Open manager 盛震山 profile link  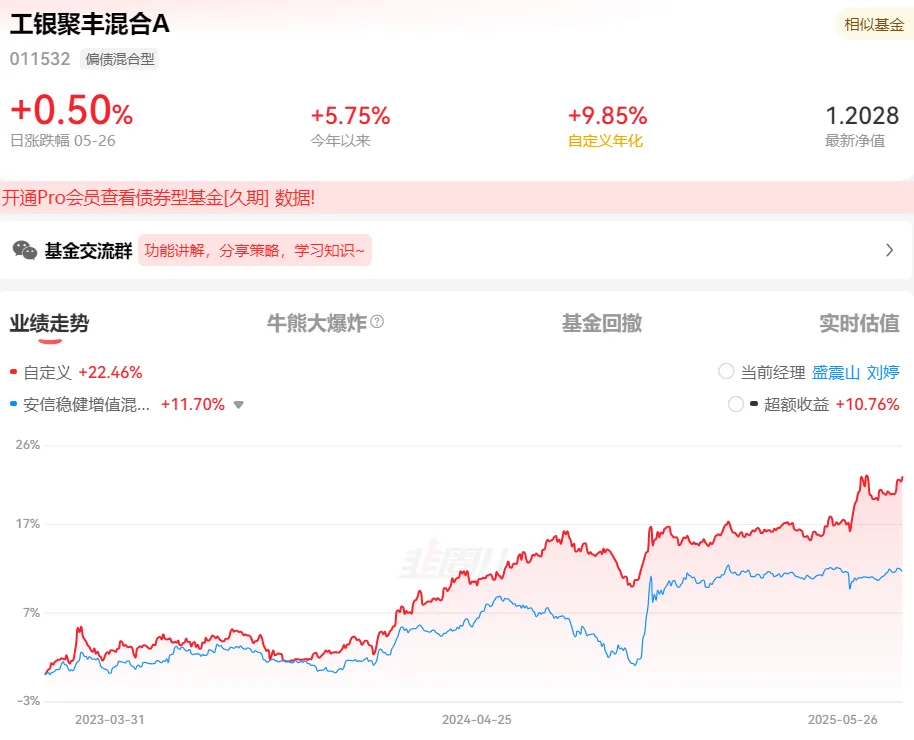click(x=836, y=372)
